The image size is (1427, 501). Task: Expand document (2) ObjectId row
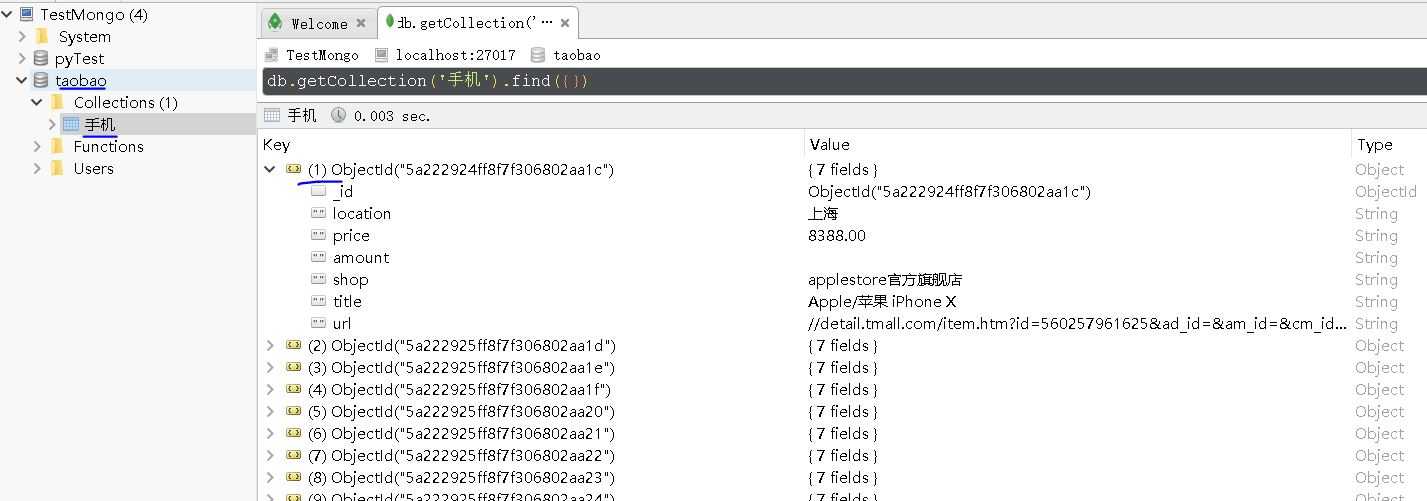[x=269, y=345]
